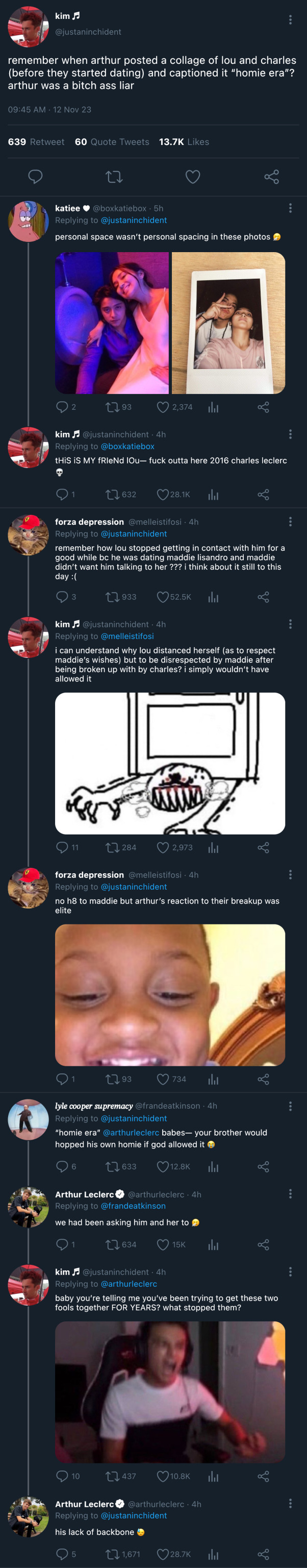307x1568 pixels.
Task: View the 60 Quote Tweets list
Action: (x=112, y=142)
